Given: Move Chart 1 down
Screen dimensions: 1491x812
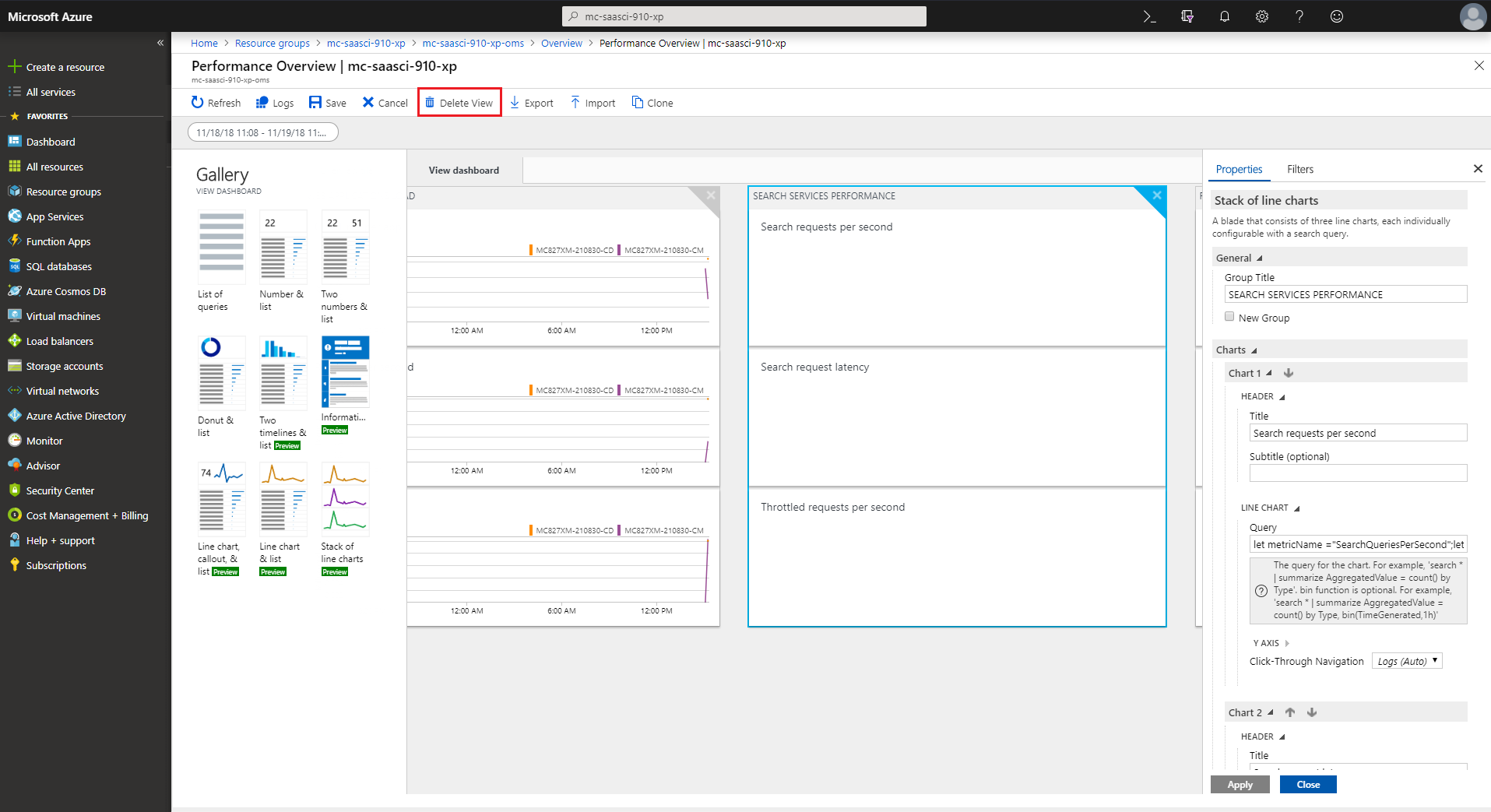Looking at the screenshot, I should pos(1289,373).
